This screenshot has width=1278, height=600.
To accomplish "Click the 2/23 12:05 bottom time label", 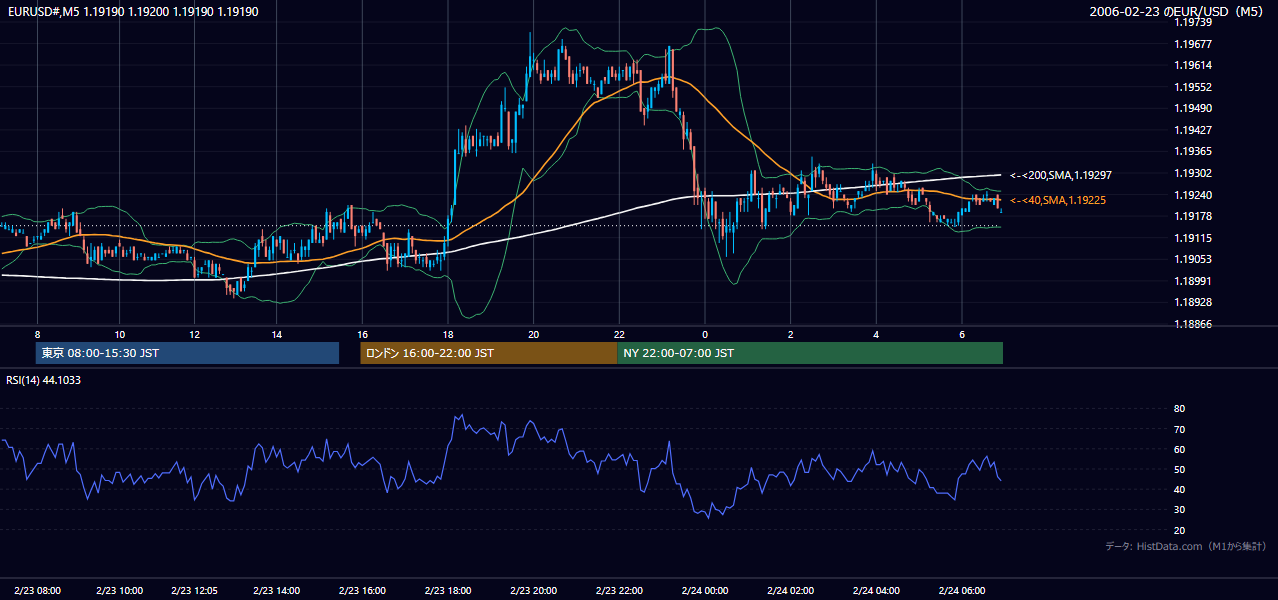I will [194, 590].
